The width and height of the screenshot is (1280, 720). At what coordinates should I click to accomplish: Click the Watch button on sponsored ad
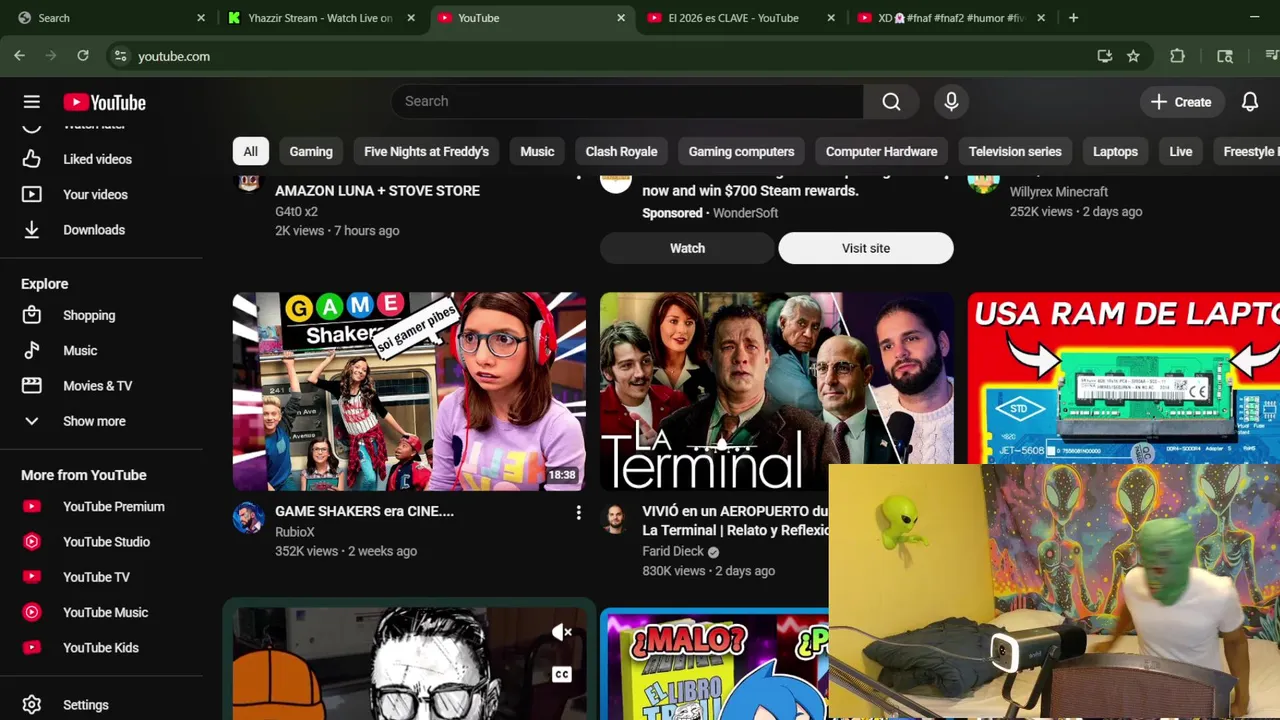click(x=687, y=248)
